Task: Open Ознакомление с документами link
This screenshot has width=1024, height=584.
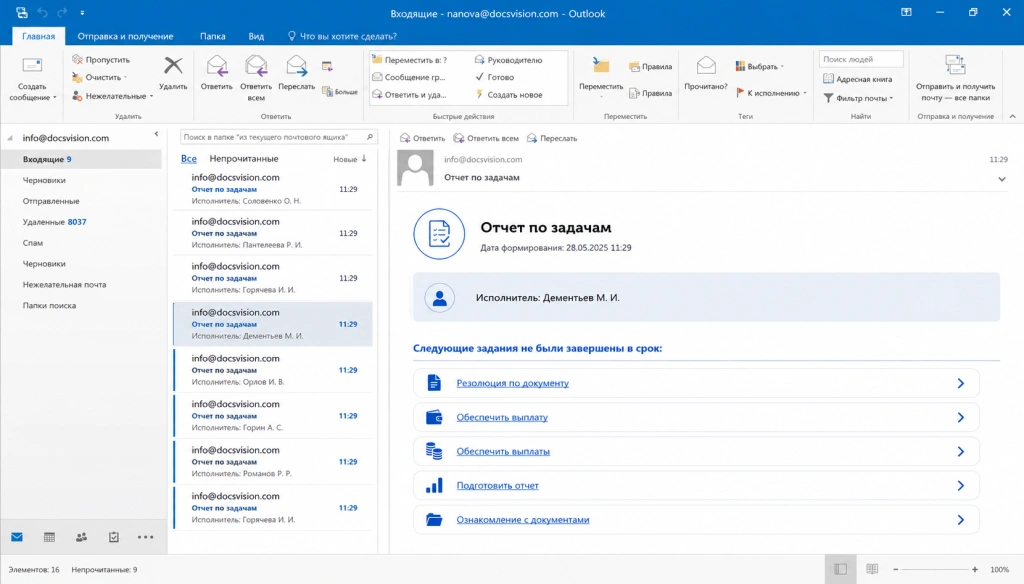Action: point(522,519)
